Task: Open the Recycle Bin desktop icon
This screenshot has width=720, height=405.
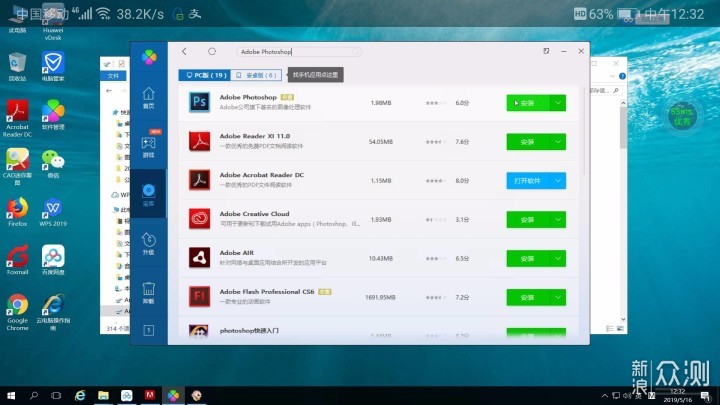Action: pos(17,67)
